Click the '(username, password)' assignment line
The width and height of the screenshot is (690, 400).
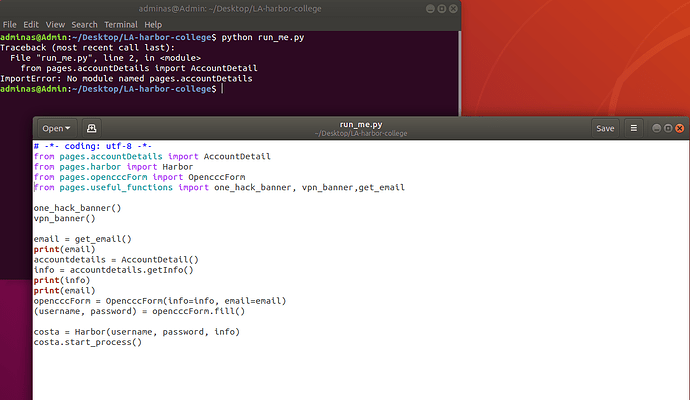click(x=139, y=311)
